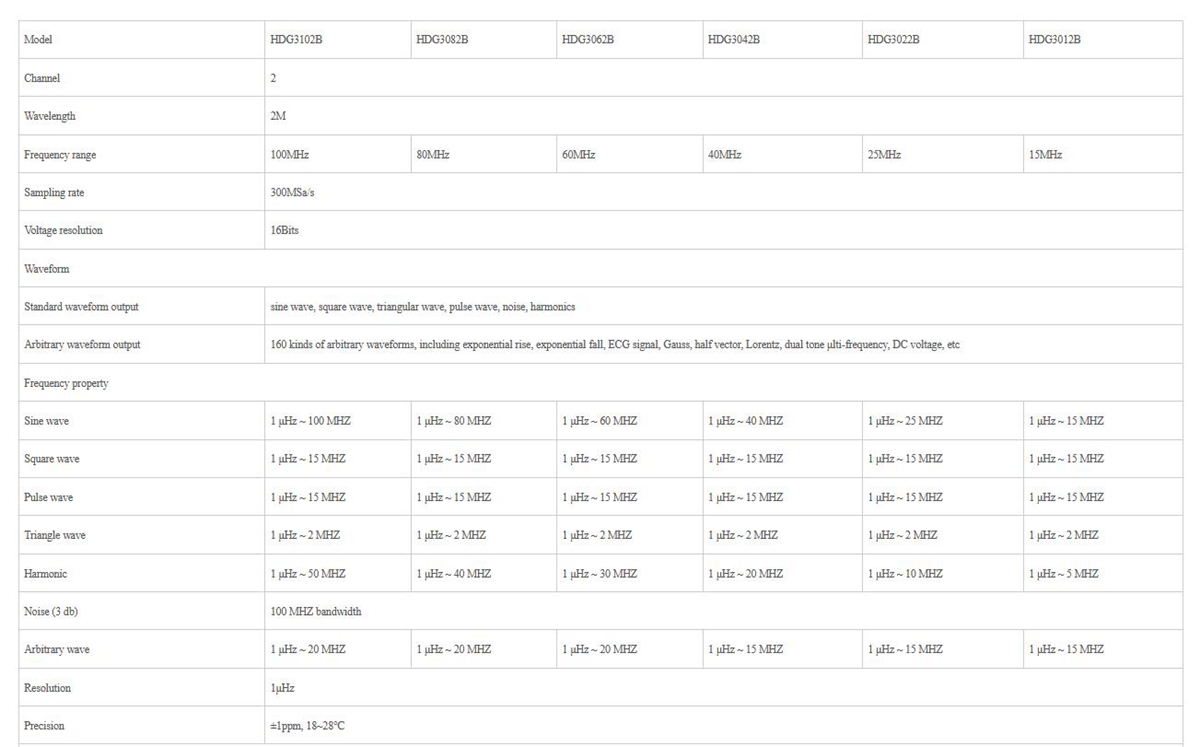The height and width of the screenshot is (747, 1200).
Task: Click the ±1ppm precision value
Action: tap(307, 726)
